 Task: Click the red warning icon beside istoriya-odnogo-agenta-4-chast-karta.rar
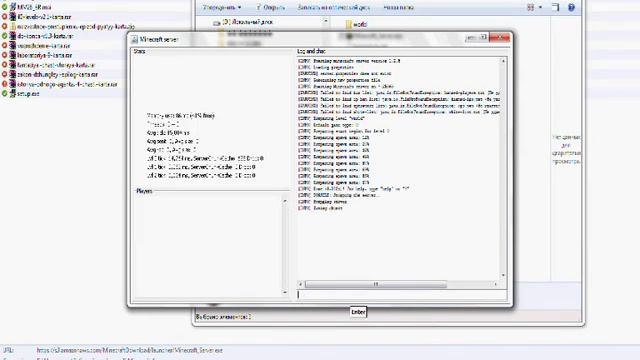(4, 84)
